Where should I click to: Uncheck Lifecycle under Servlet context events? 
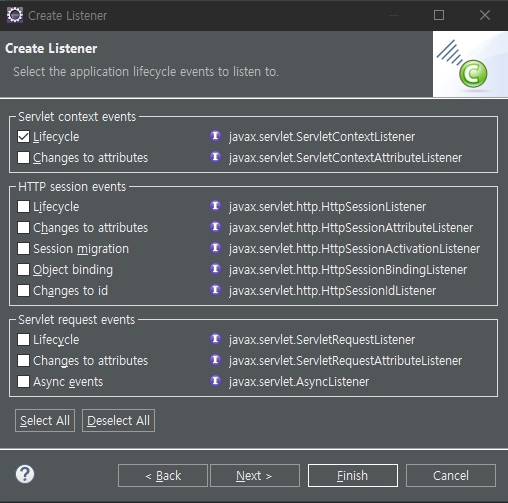point(23,137)
